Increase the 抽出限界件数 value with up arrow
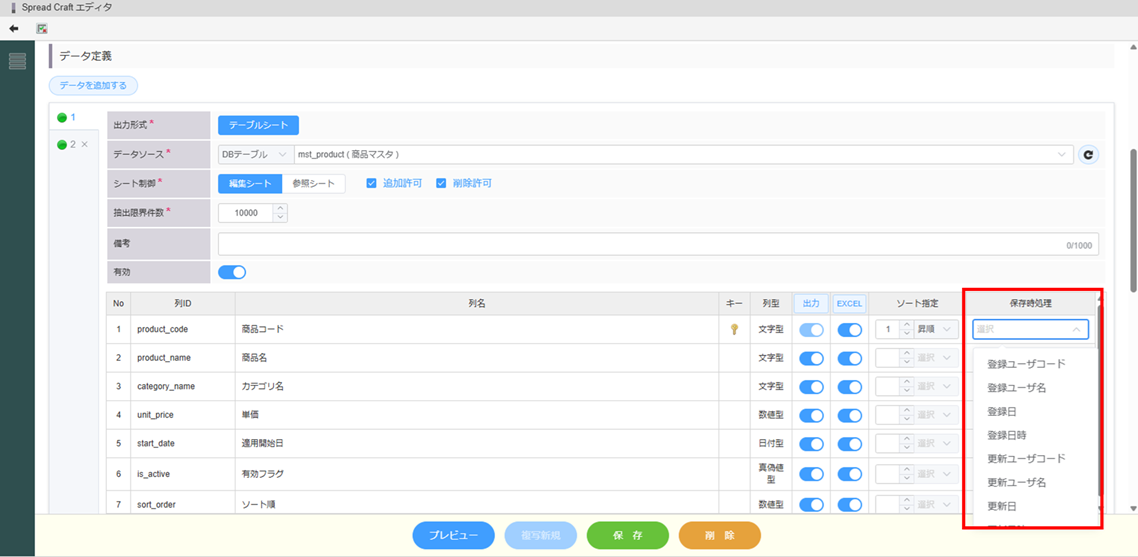 [280, 208]
